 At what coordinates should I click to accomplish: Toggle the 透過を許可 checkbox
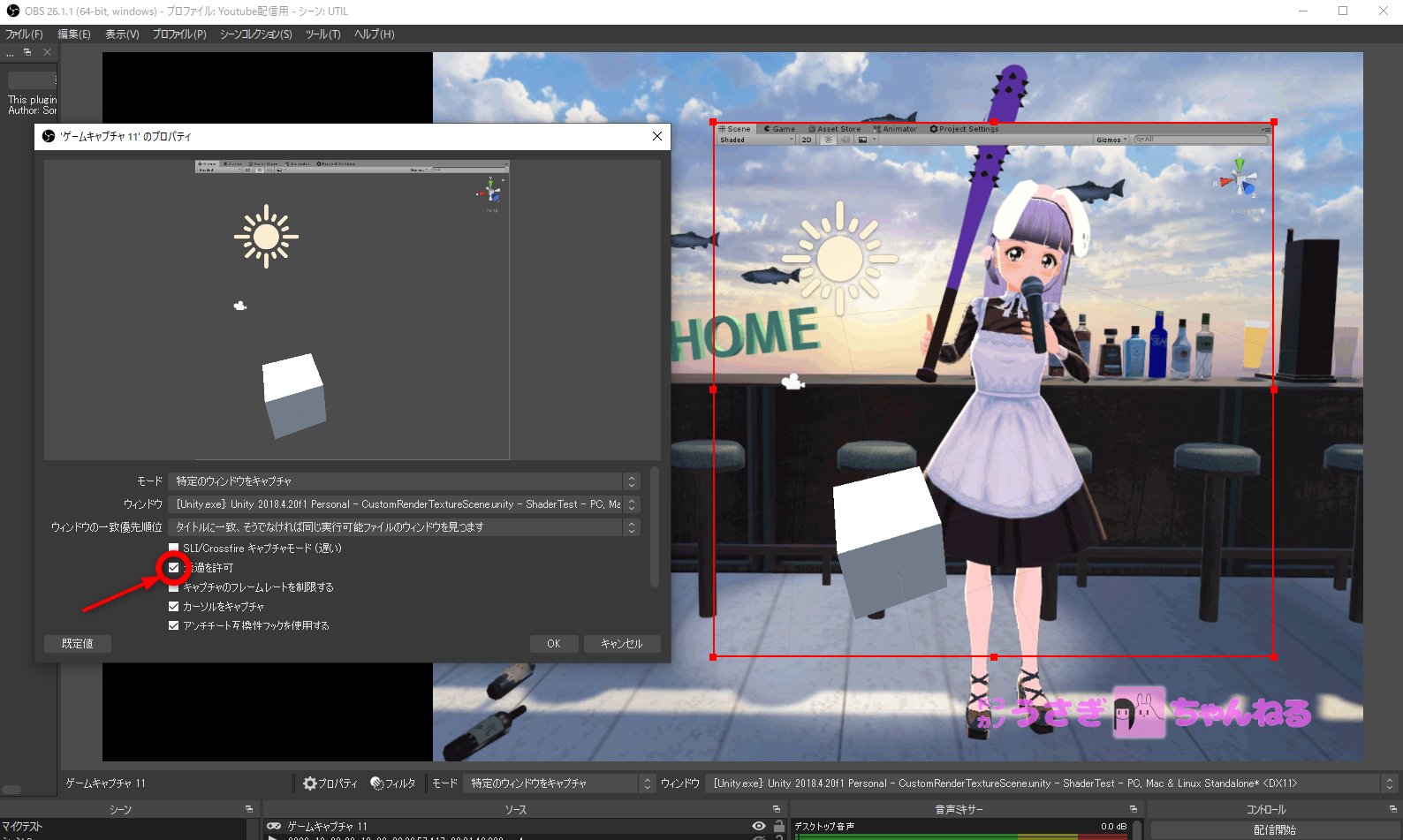point(173,568)
